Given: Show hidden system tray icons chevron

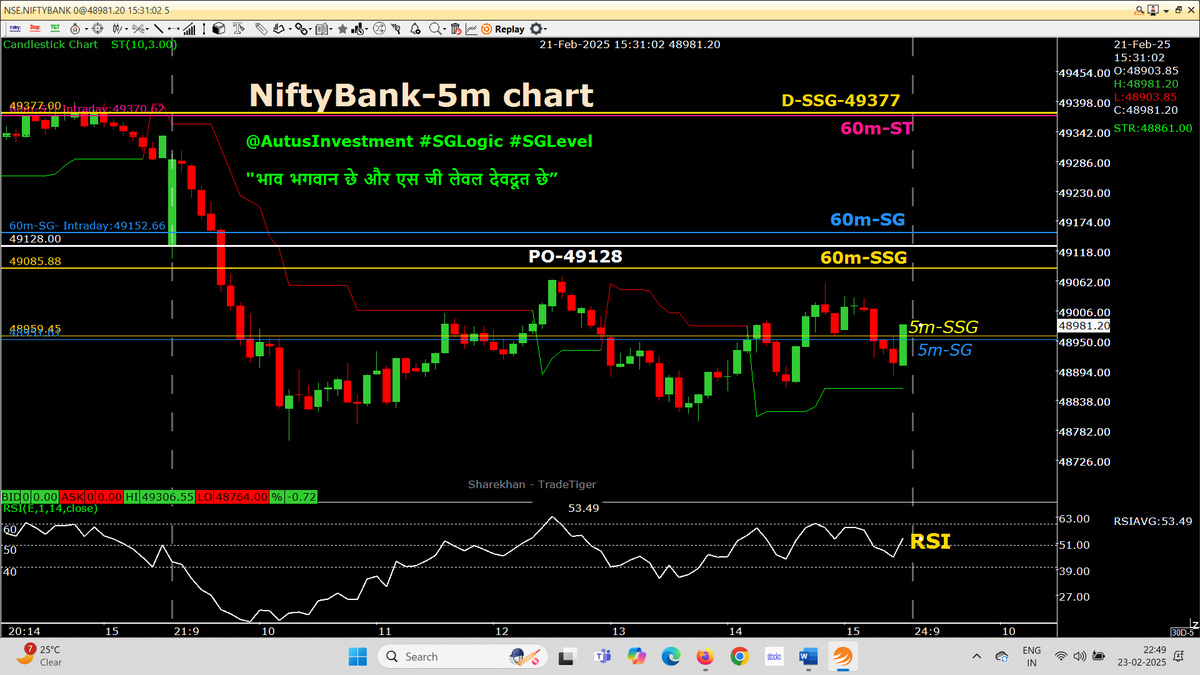Looking at the screenshot, I should (976, 656).
